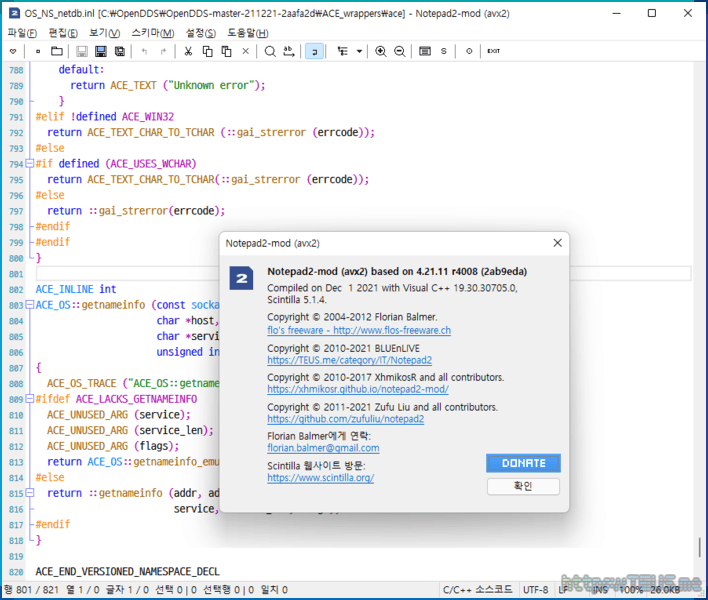Place cursor on empty line 801
This screenshot has height=600, width=708.
click(x=363, y=274)
